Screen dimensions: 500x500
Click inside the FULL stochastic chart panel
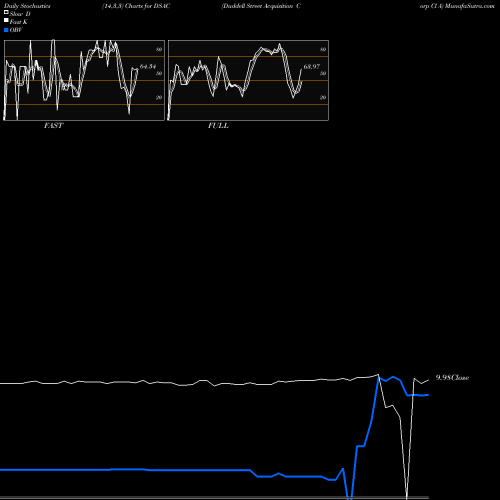click(x=248, y=80)
